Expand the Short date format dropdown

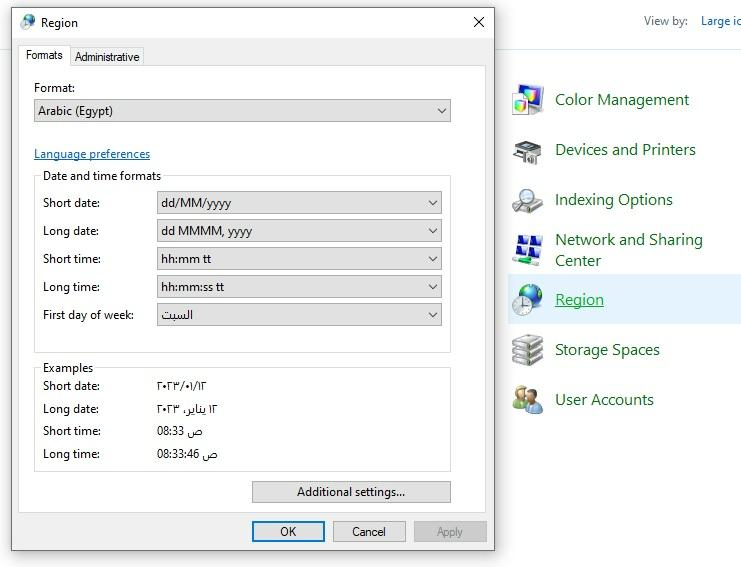click(299, 203)
